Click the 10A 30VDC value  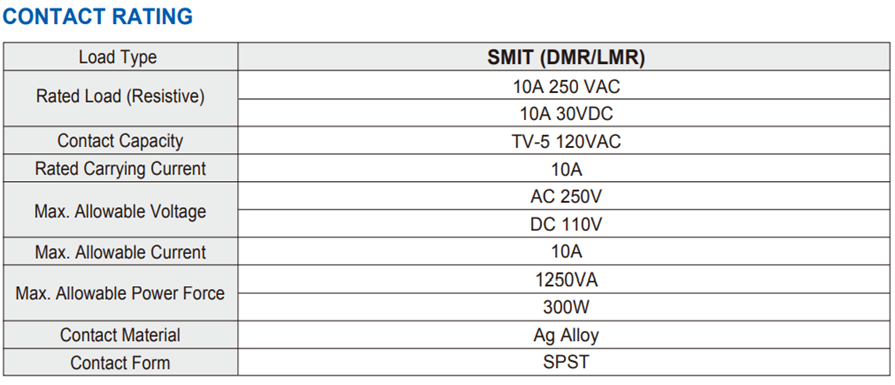tap(566, 114)
